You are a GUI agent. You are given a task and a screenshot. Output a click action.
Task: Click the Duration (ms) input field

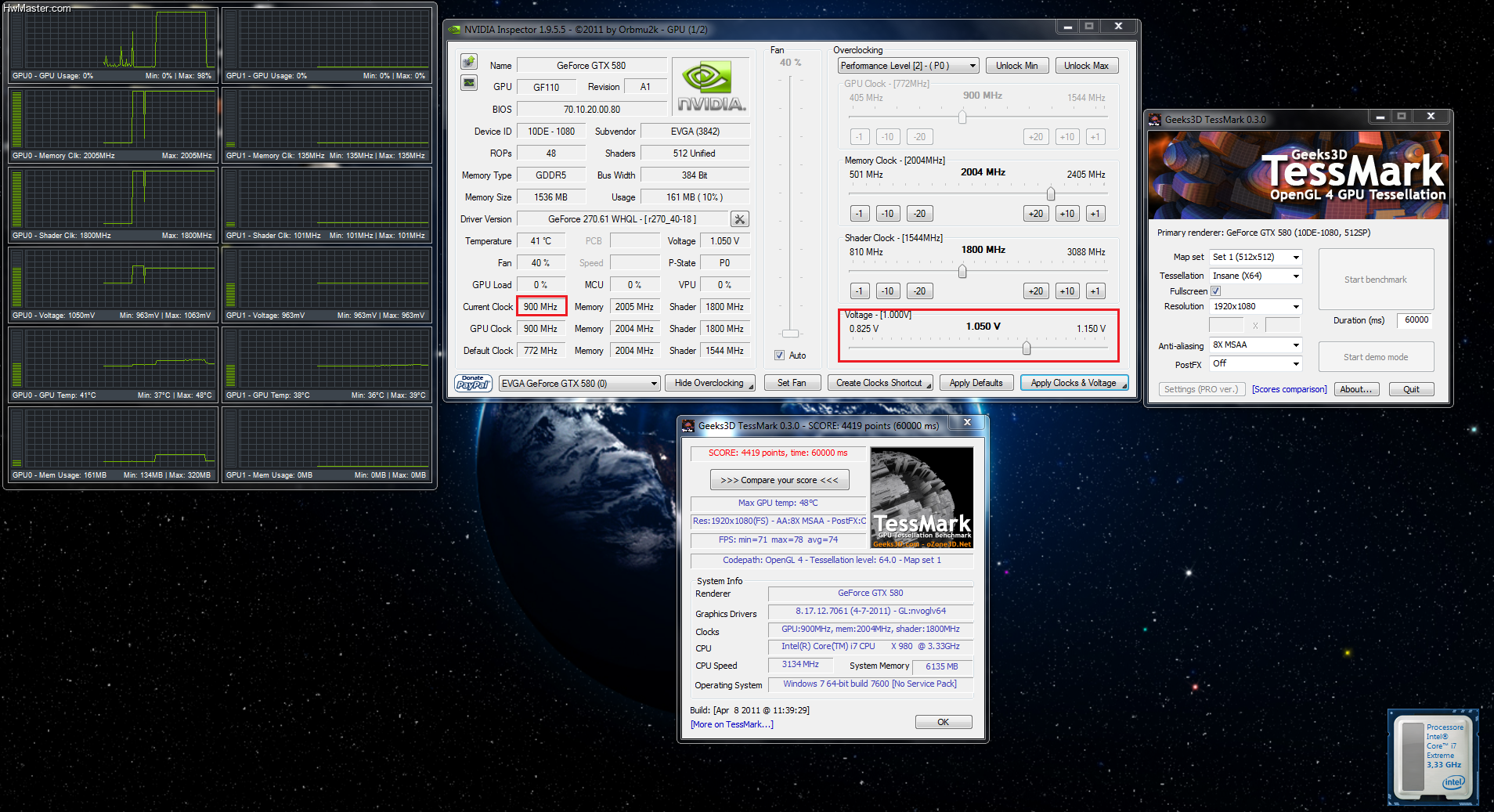pos(1415,319)
